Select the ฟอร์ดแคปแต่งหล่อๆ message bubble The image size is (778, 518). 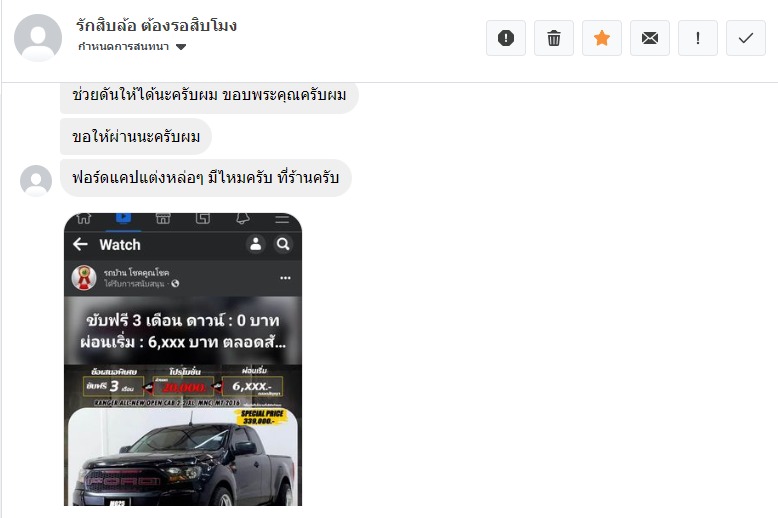point(205,178)
